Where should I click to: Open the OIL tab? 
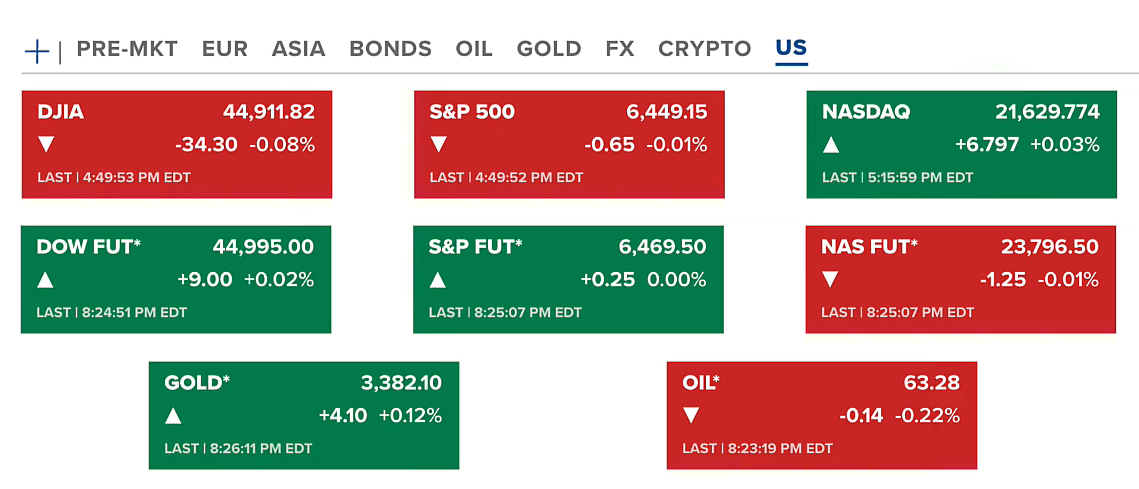473,49
